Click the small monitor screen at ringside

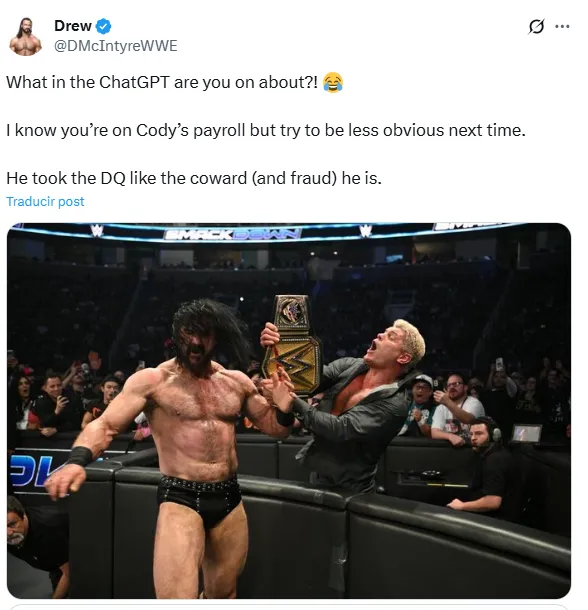point(527,433)
